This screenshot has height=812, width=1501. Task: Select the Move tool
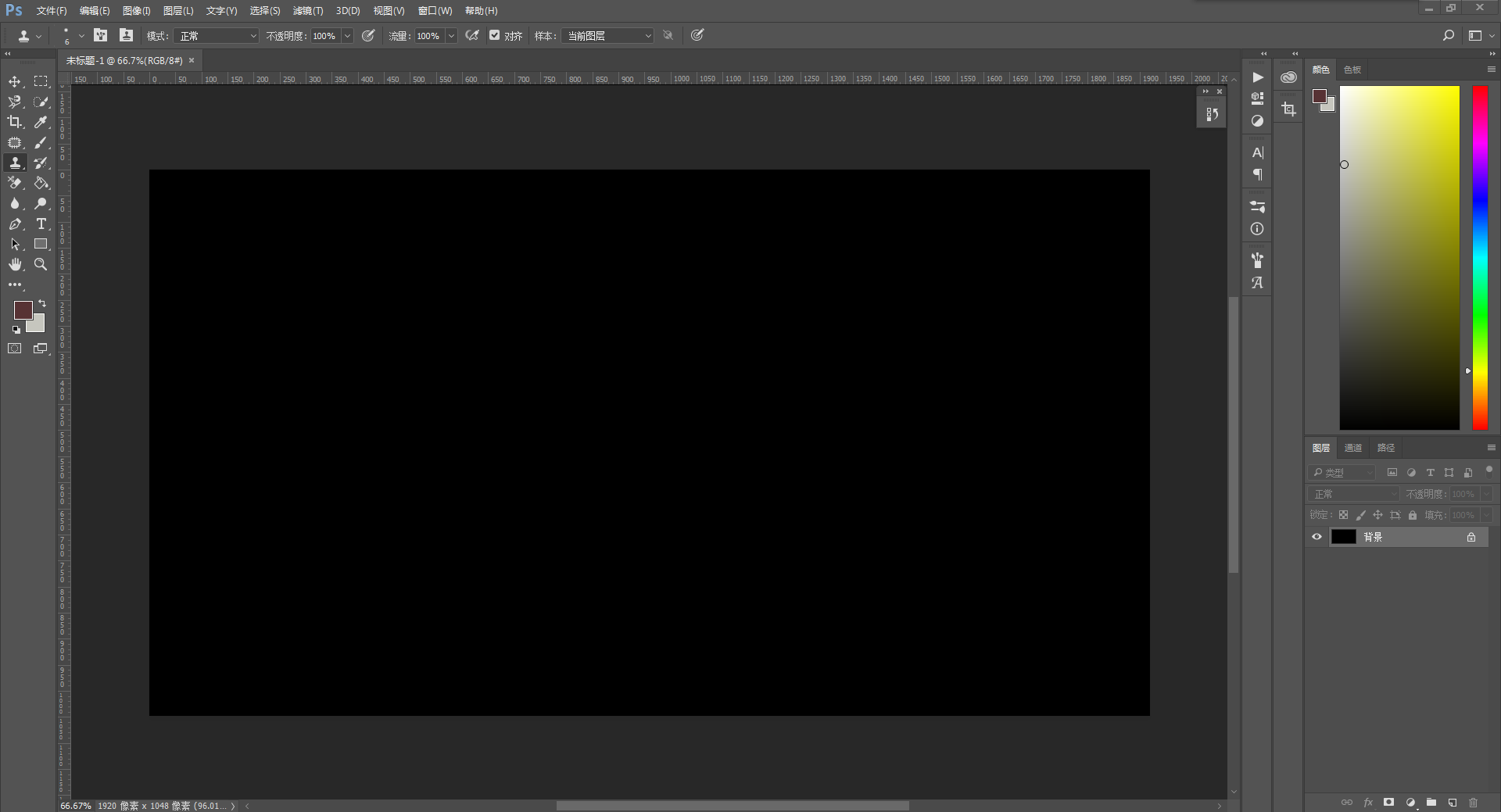(15, 81)
